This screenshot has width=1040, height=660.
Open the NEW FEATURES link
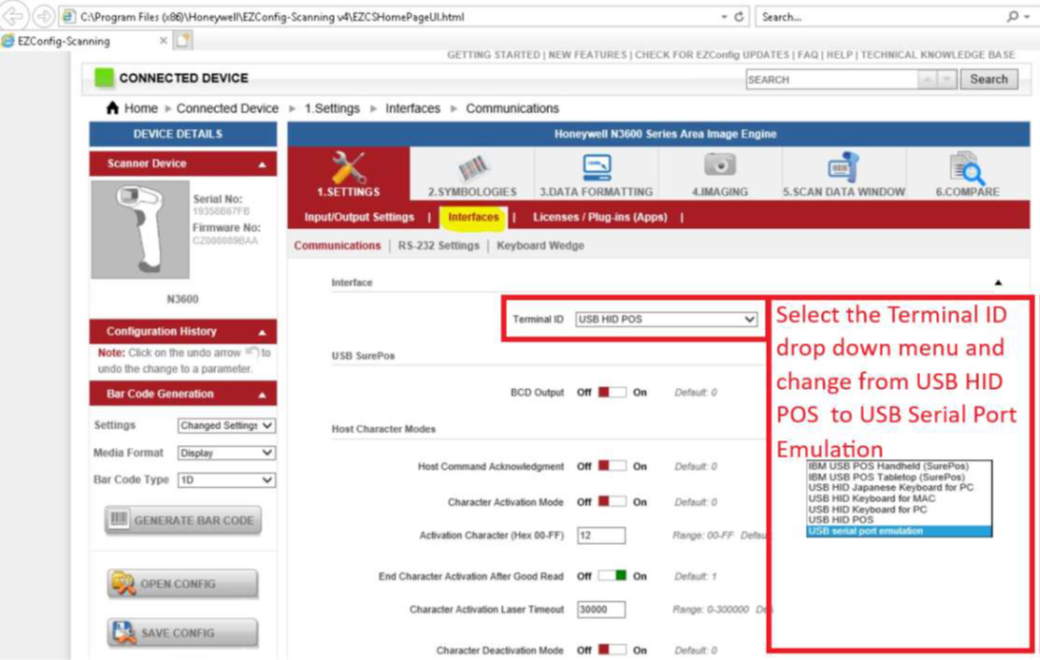(587, 55)
